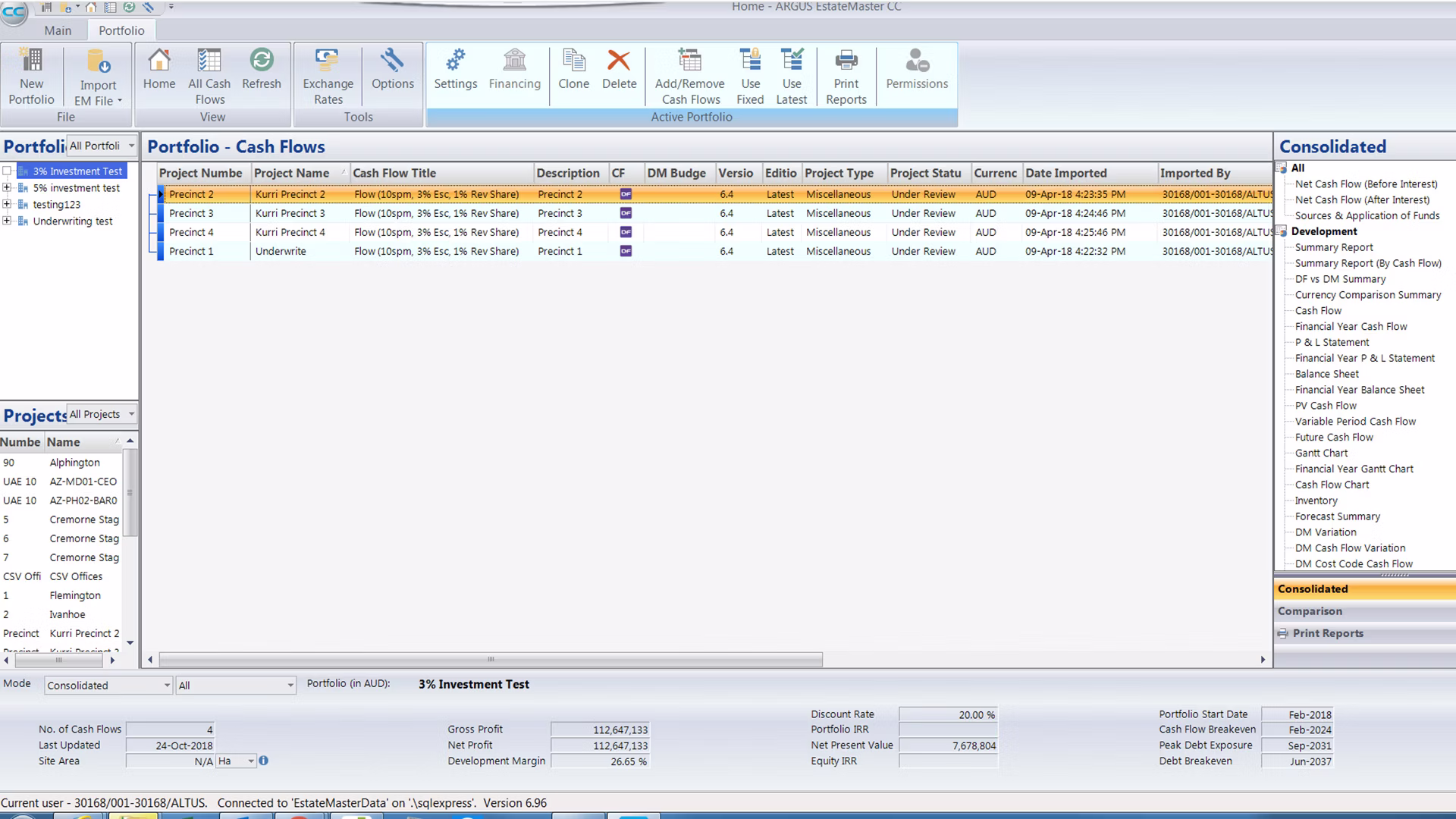Expand the Underwriting test portfolio node
Viewport: 1456px width, 819px height.
tap(7, 221)
